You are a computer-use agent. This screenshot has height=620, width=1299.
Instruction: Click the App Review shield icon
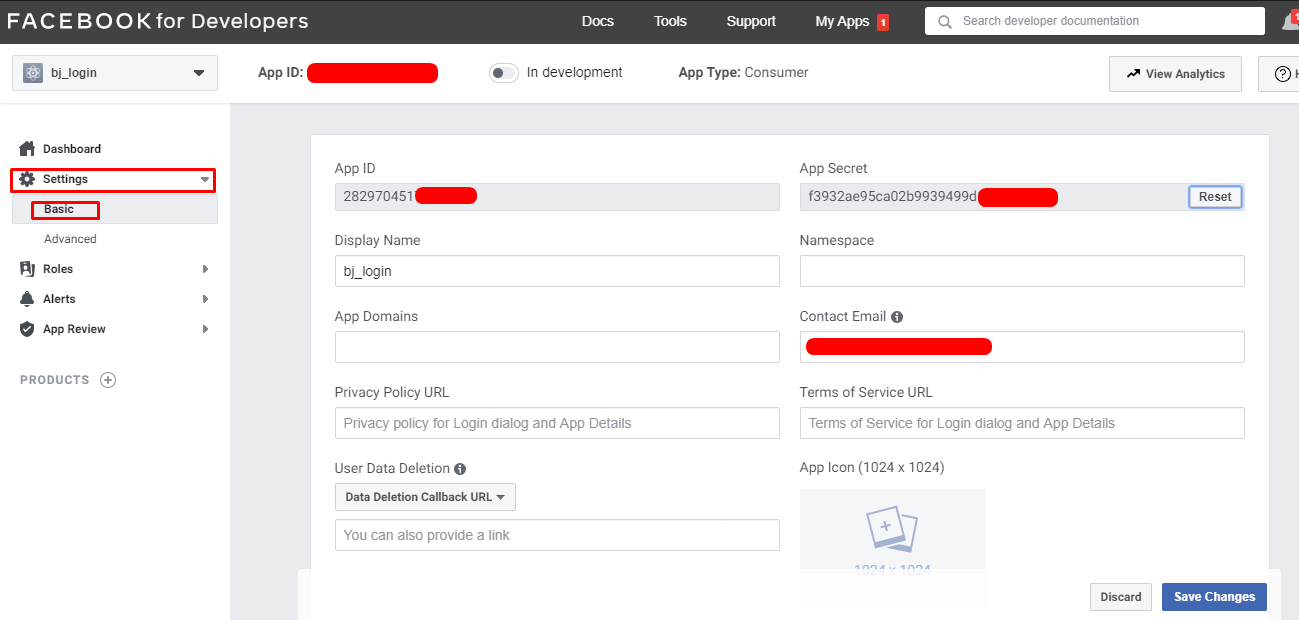tap(26, 328)
